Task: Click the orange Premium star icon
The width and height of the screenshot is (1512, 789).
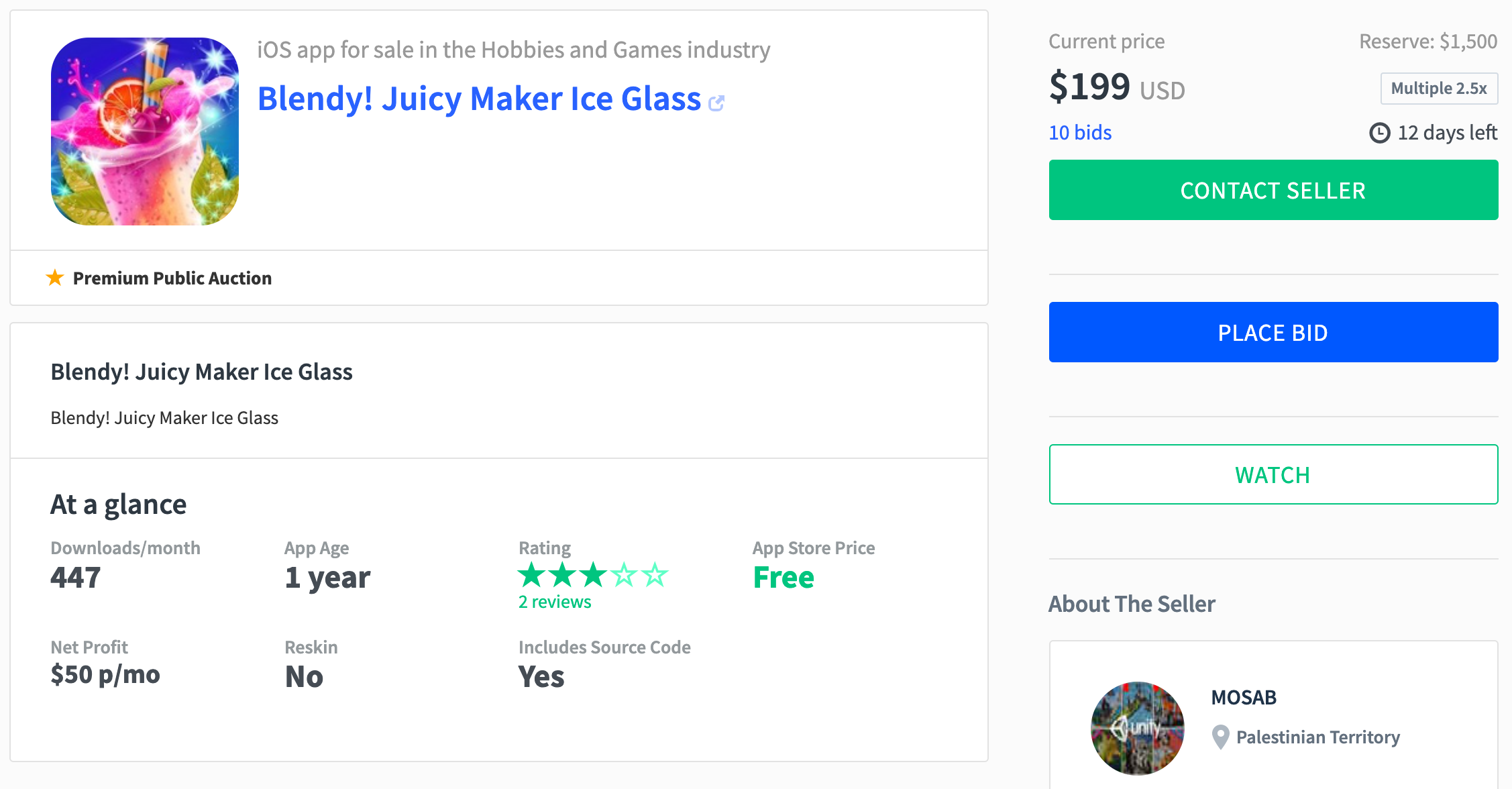Action: (x=55, y=278)
